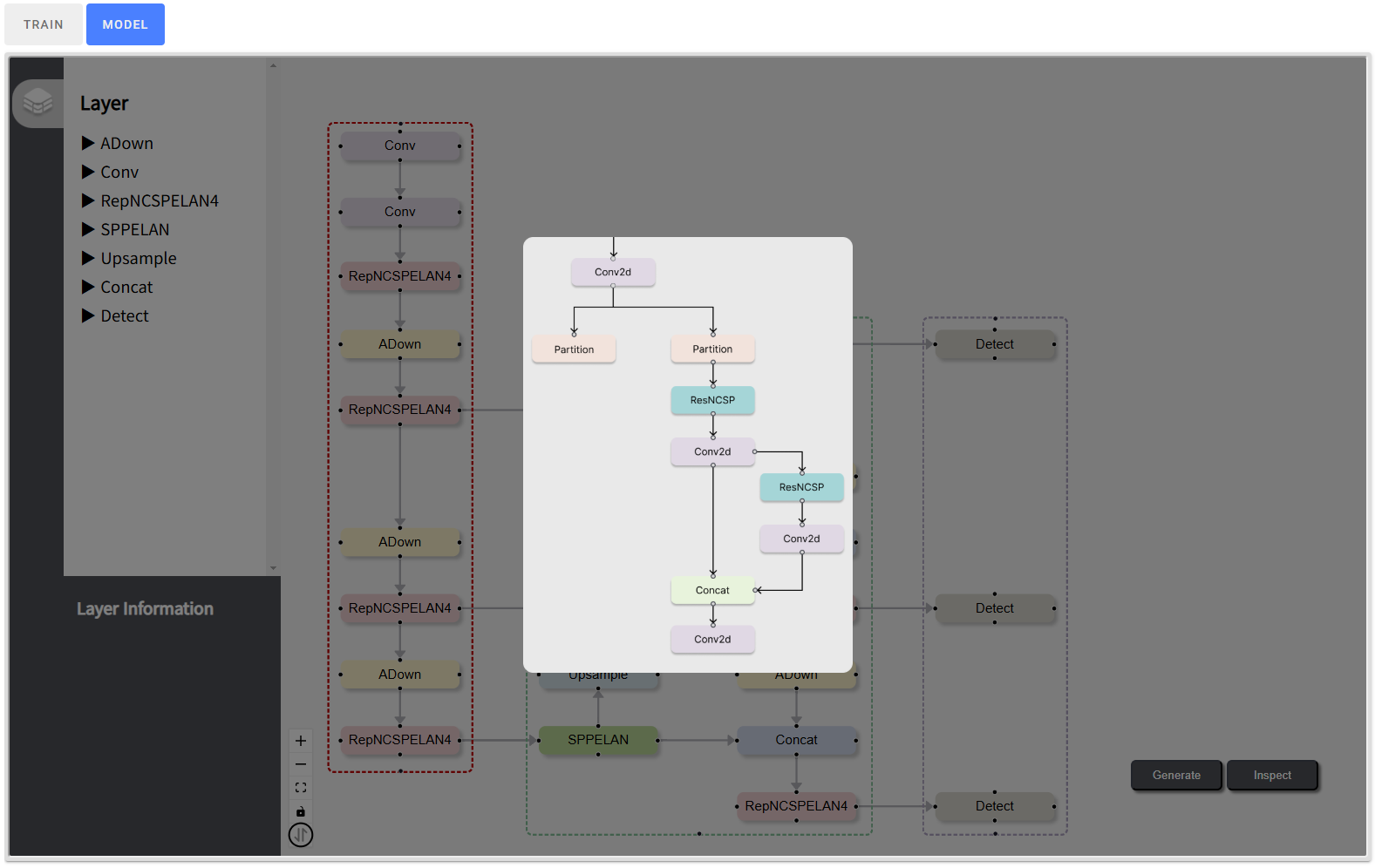Click the stacked layers sidebar icon
Image resolution: width=1375 pixels, height=868 pixels.
pyautogui.click(x=37, y=103)
